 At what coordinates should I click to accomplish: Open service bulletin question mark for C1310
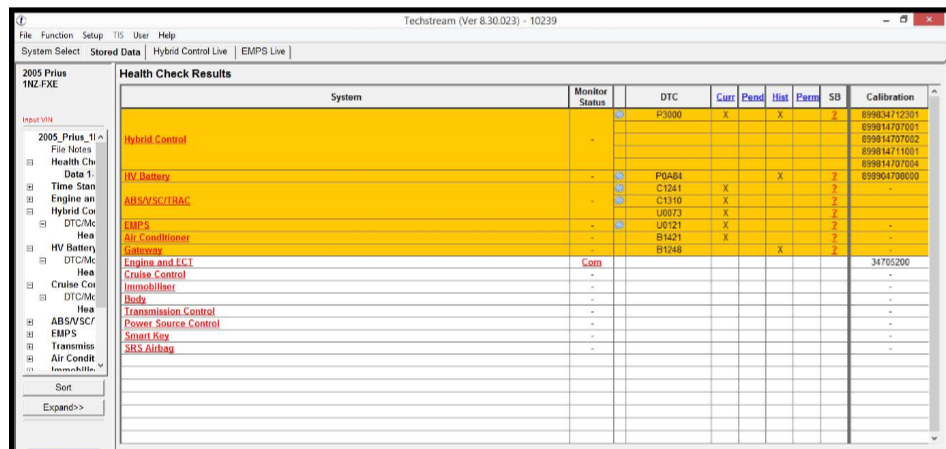[x=834, y=201]
